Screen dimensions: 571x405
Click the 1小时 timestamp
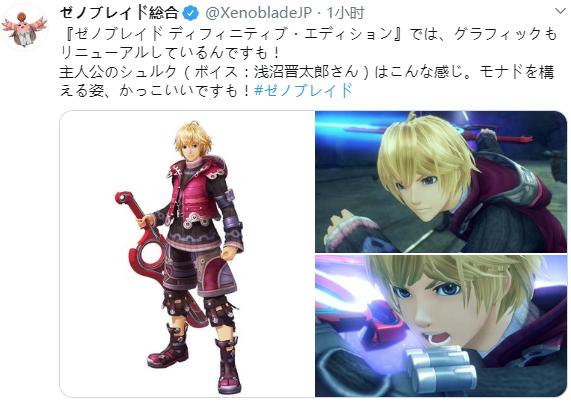click(345, 13)
